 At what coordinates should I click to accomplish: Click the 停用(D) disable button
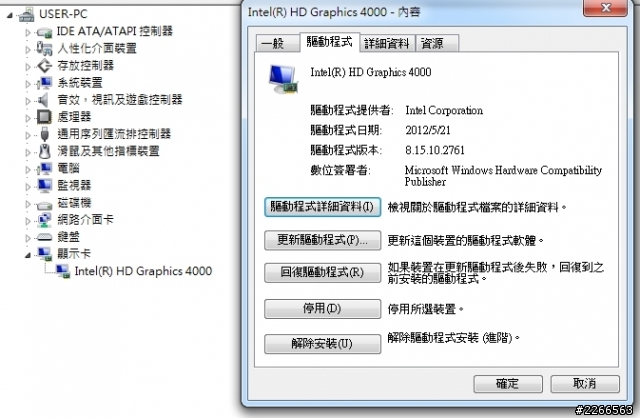(322, 309)
